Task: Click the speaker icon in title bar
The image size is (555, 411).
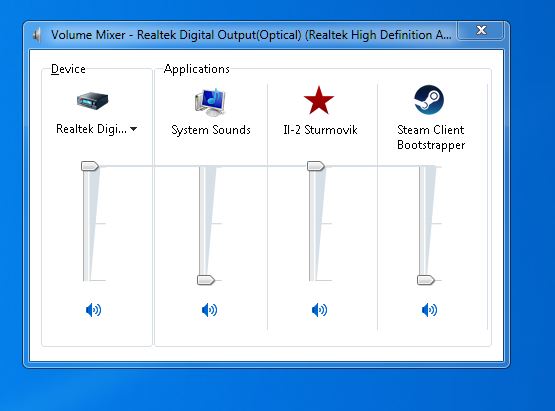Action: point(36,35)
